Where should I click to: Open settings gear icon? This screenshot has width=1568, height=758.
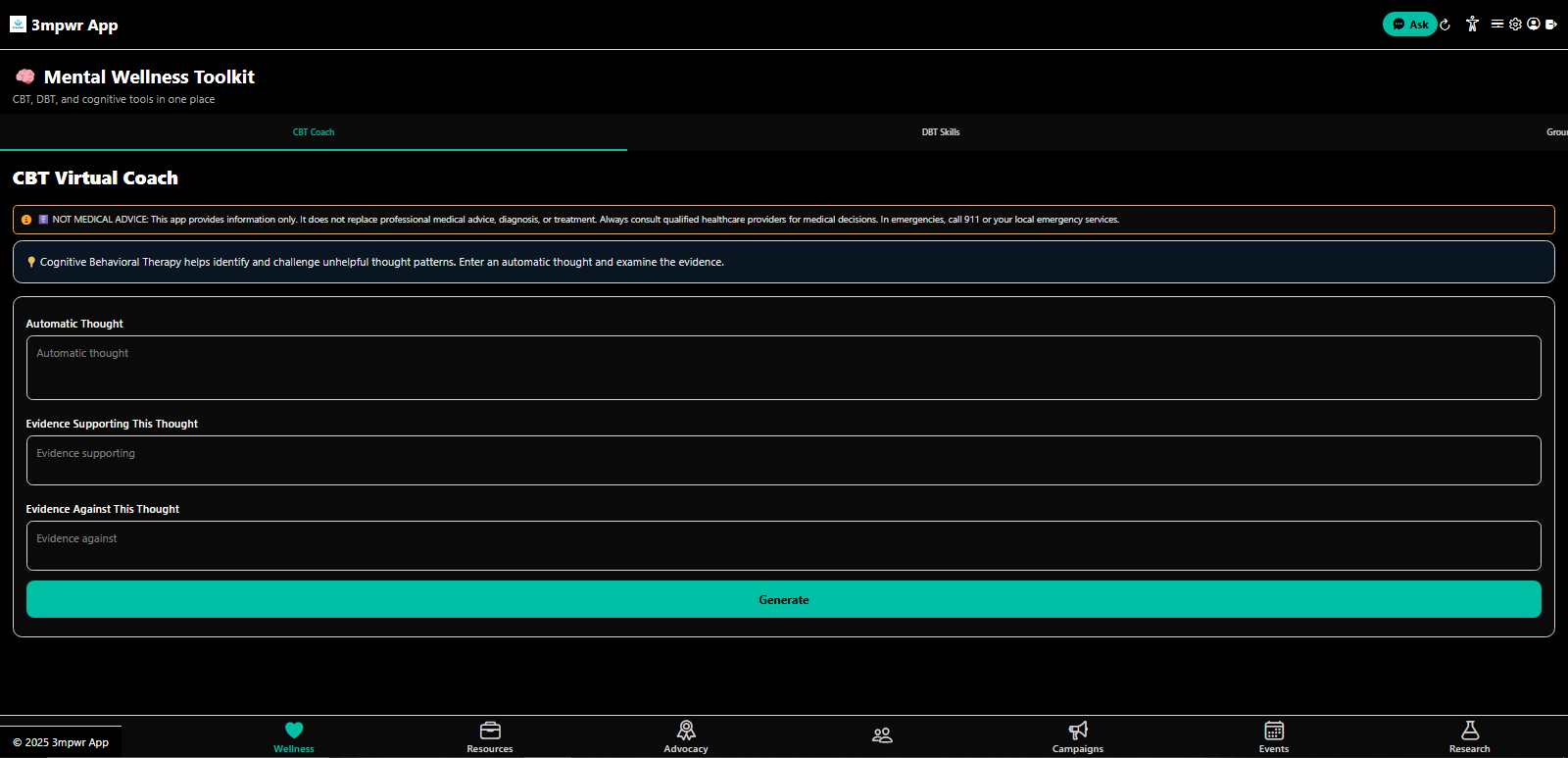1515,25
